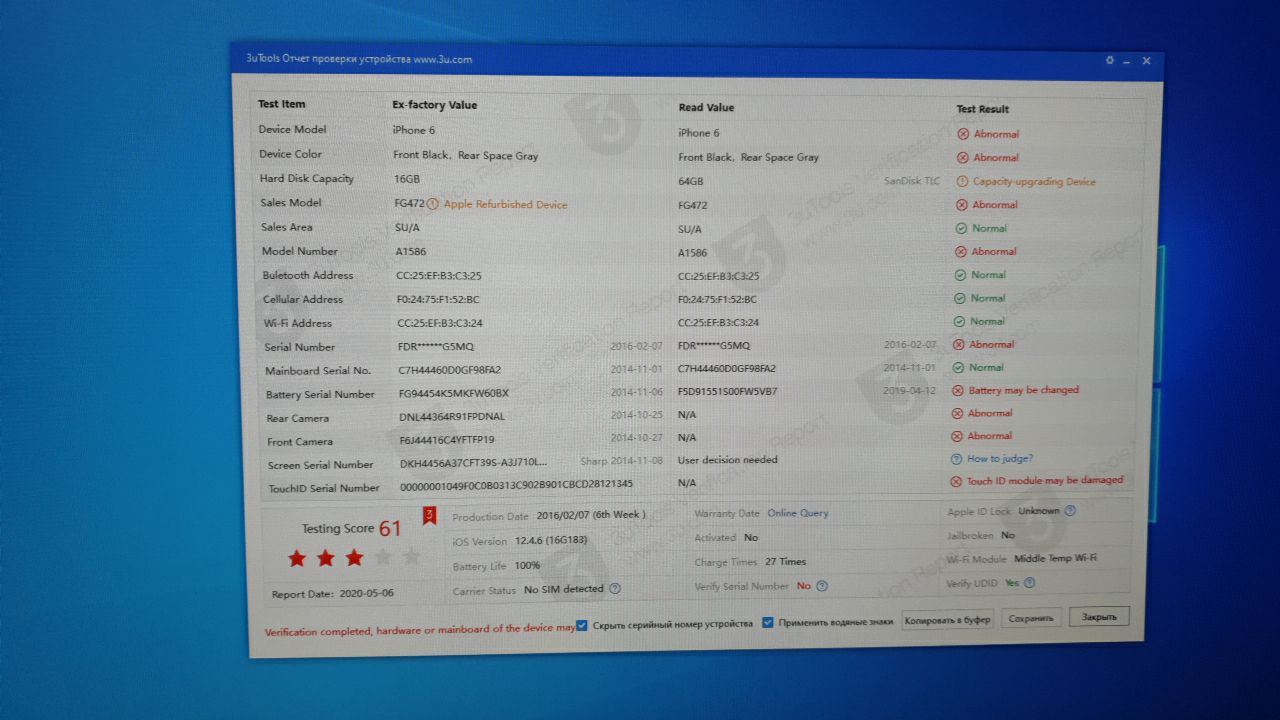Click the Testing Score 61 value
The width and height of the screenshot is (1280, 720).
coord(389,528)
